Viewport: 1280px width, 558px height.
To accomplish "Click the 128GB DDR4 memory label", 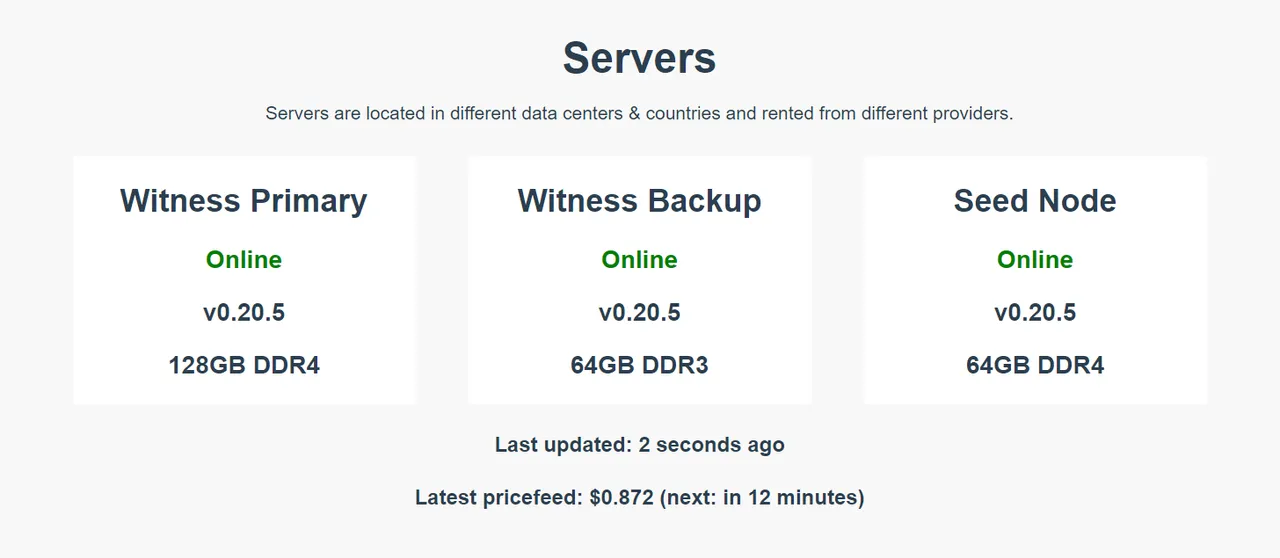I will point(244,365).
